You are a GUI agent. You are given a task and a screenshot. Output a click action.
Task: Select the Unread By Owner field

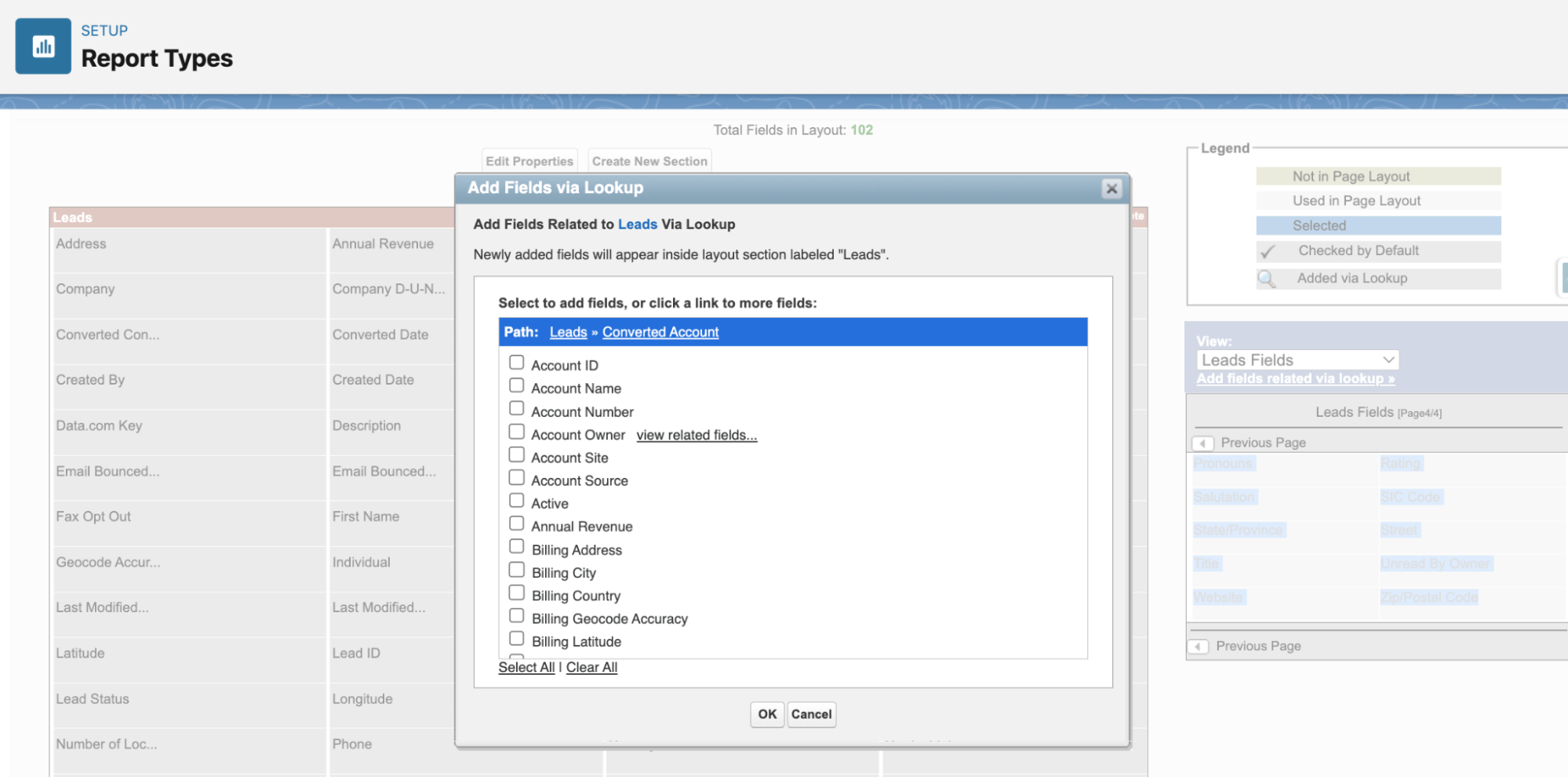(x=1435, y=564)
